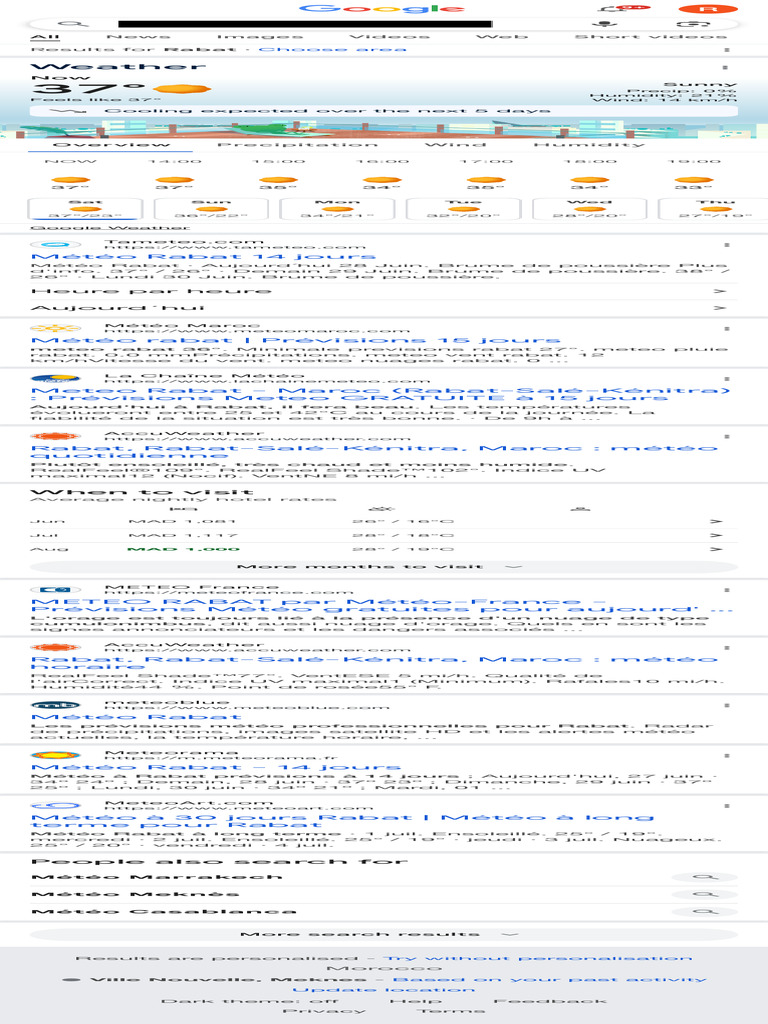Click the meteoblue 'mb' favicon

tap(56, 705)
